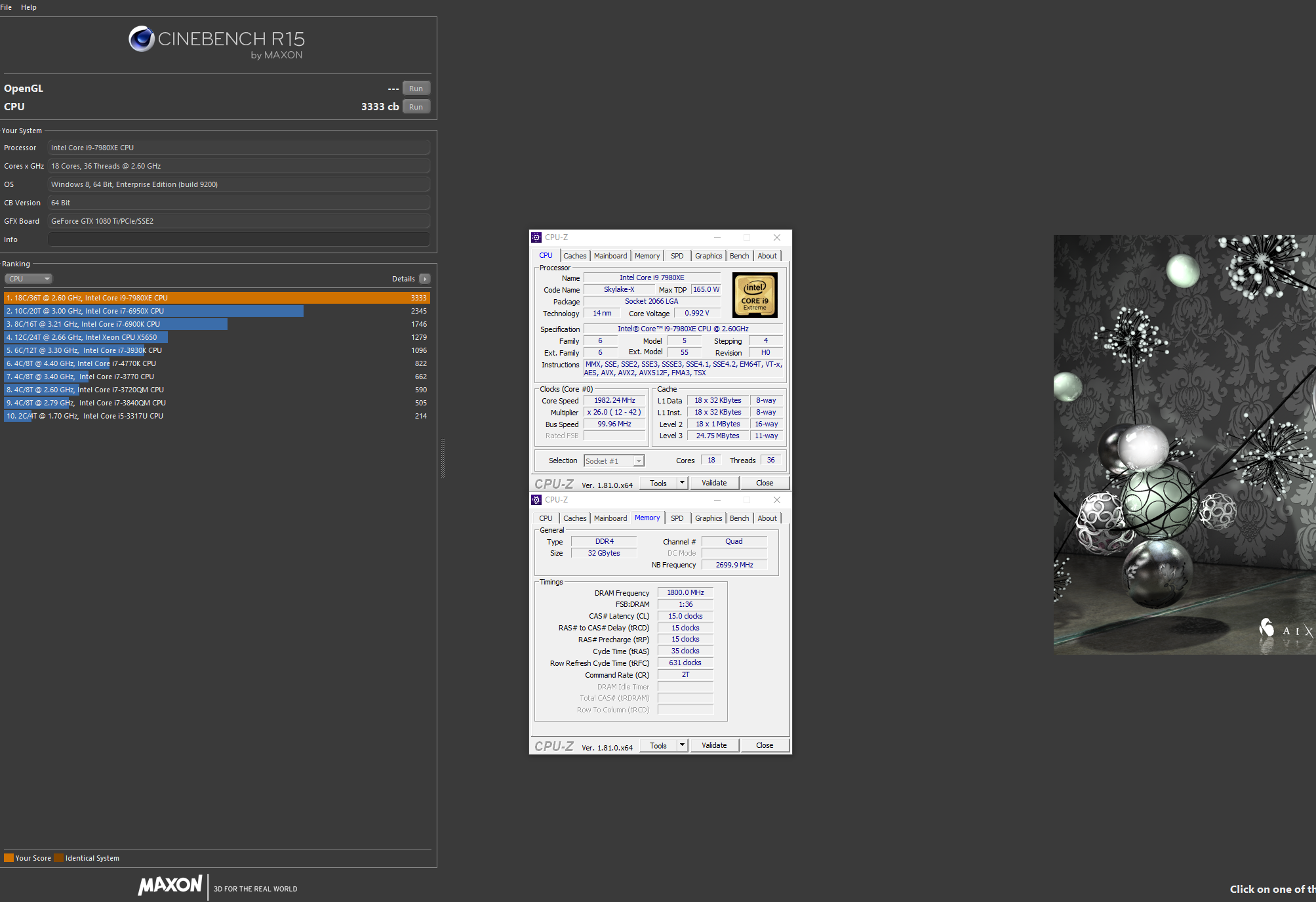Select the i7-3770 ranking row

coord(217,377)
